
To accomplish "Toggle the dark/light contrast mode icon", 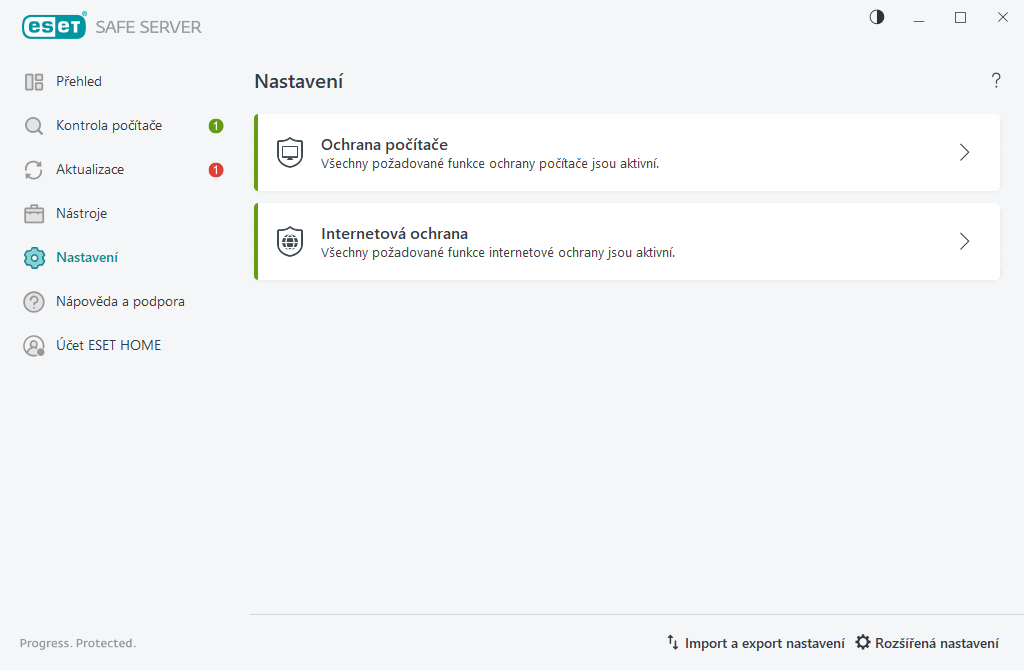I will 877,17.
